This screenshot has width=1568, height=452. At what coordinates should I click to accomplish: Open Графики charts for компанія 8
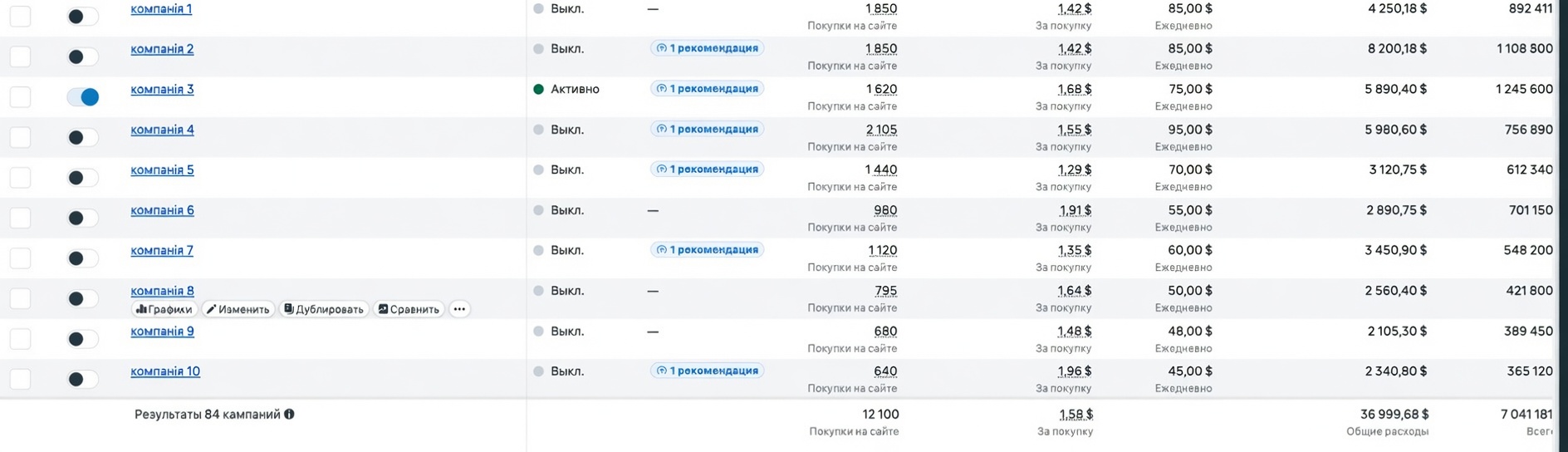pyautogui.click(x=164, y=309)
